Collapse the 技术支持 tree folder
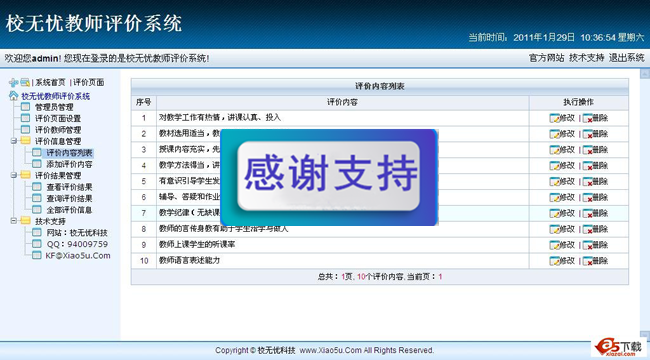The height and width of the screenshot is (360, 650). [x=14, y=221]
